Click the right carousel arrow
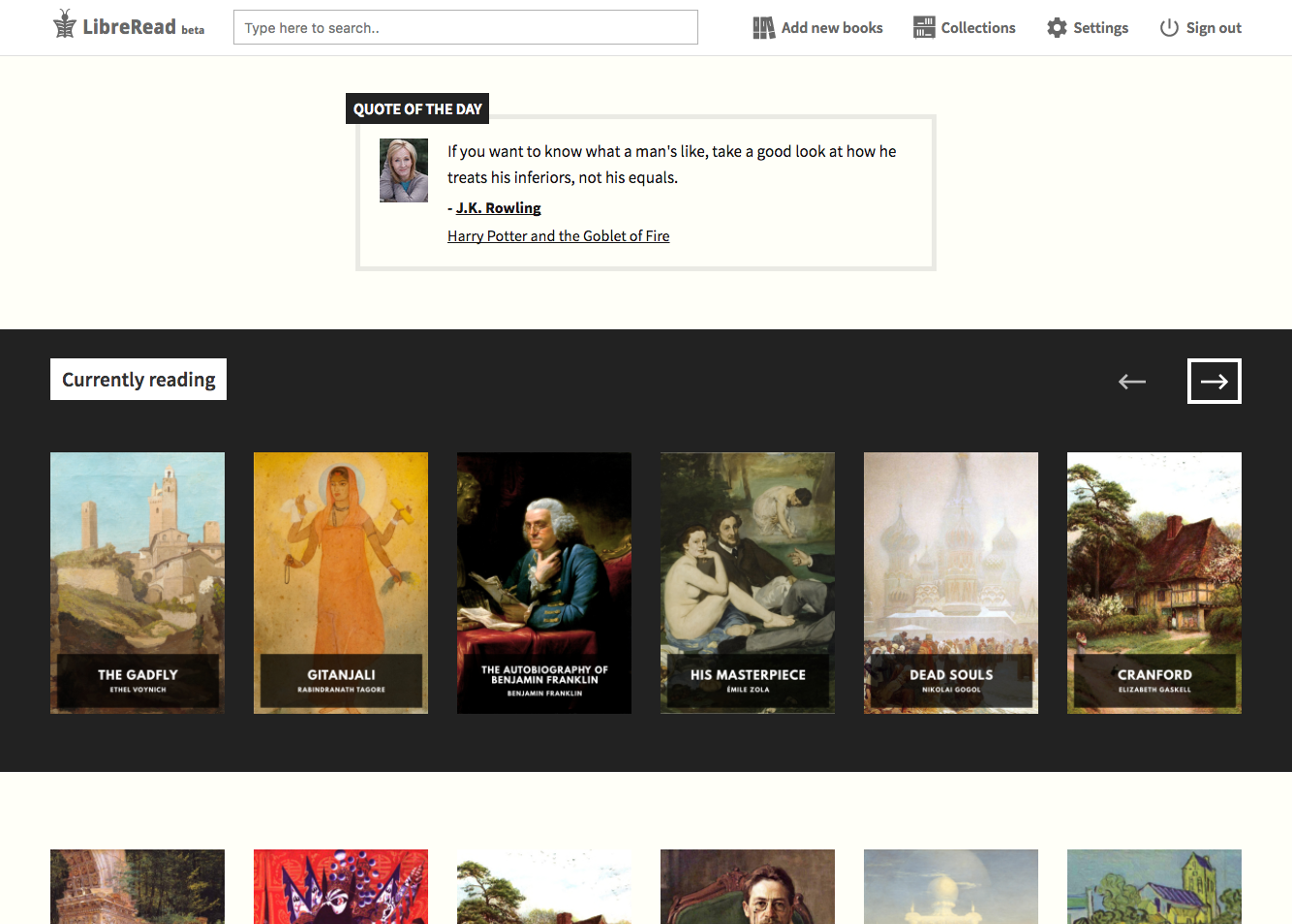The image size is (1292, 924). [1214, 381]
